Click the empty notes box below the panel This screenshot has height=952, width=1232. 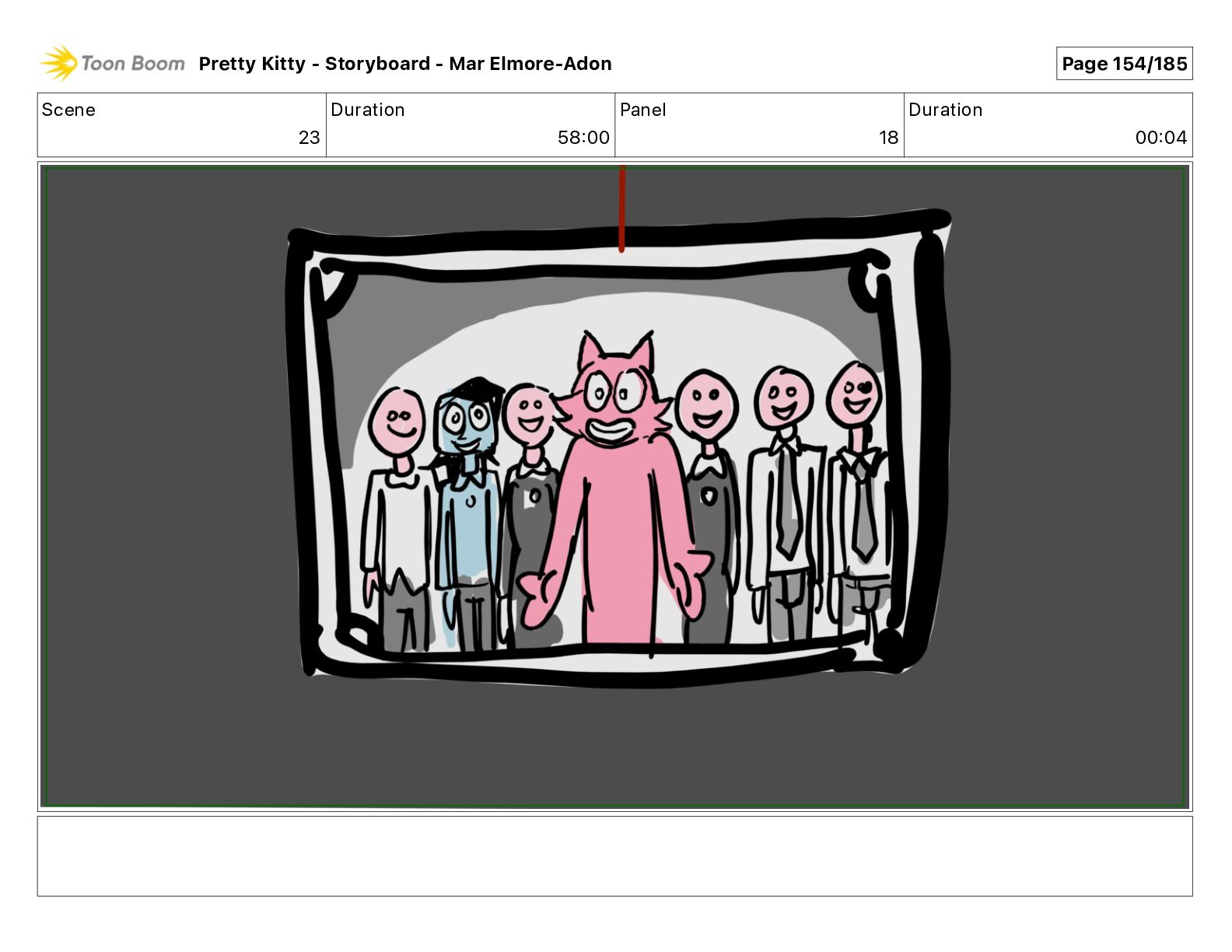[614, 856]
